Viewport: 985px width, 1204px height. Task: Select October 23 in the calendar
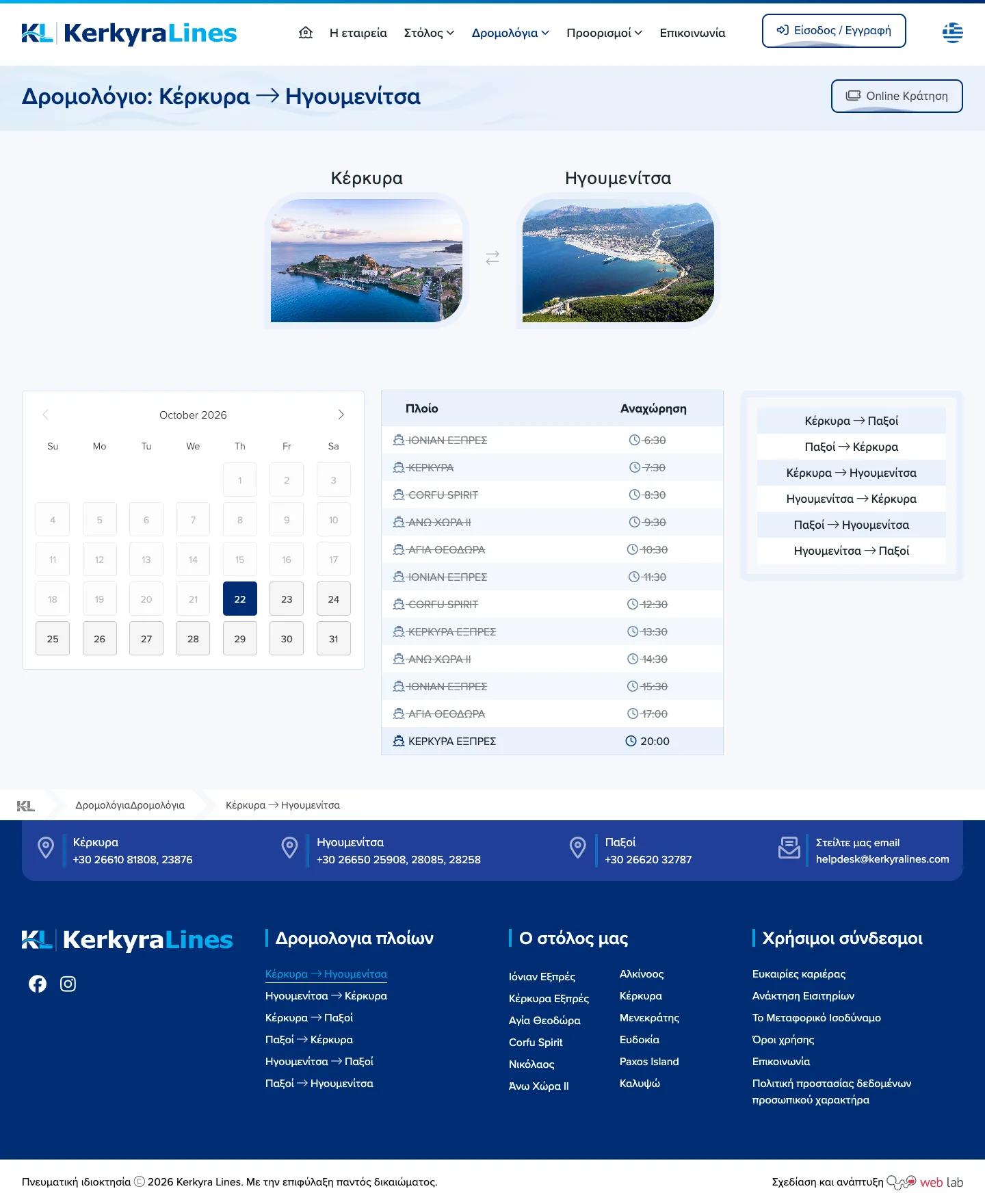[287, 599]
